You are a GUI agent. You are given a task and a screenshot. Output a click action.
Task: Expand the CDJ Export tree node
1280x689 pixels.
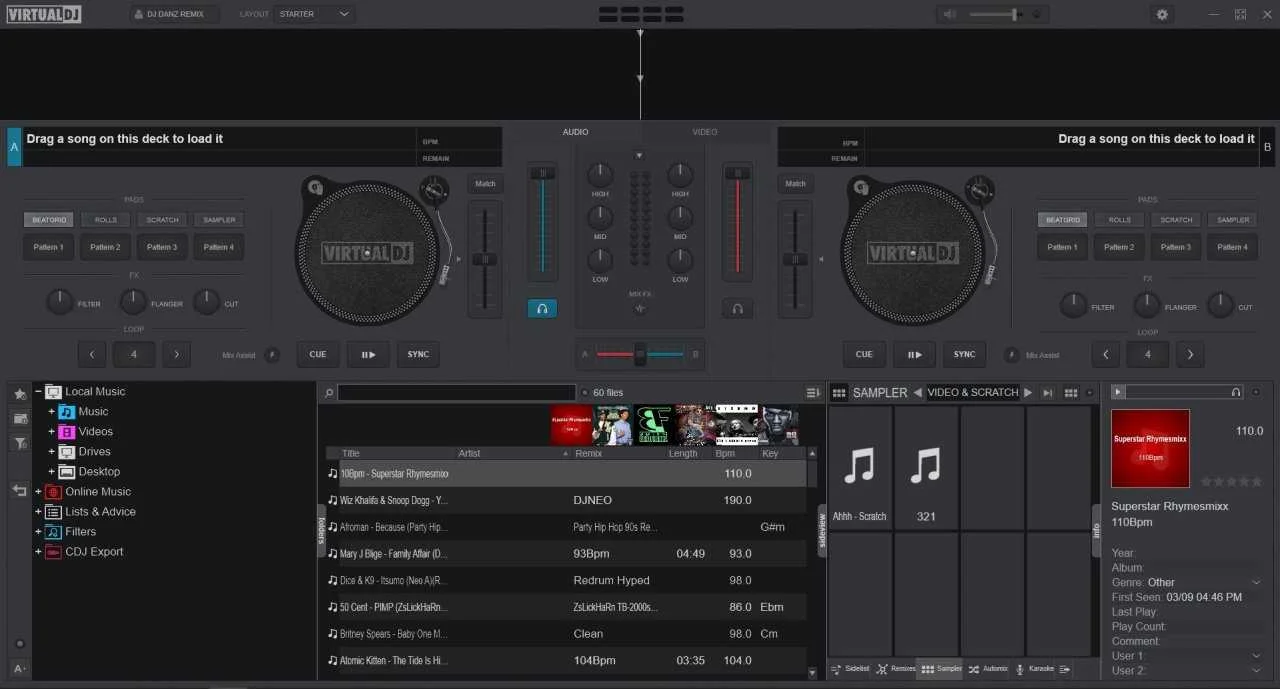[38, 552]
